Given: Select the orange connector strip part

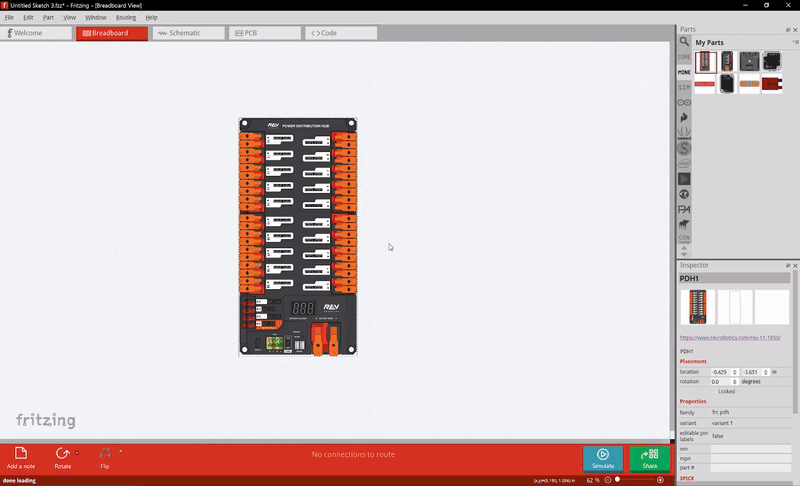Looking at the screenshot, I should click(749, 84).
